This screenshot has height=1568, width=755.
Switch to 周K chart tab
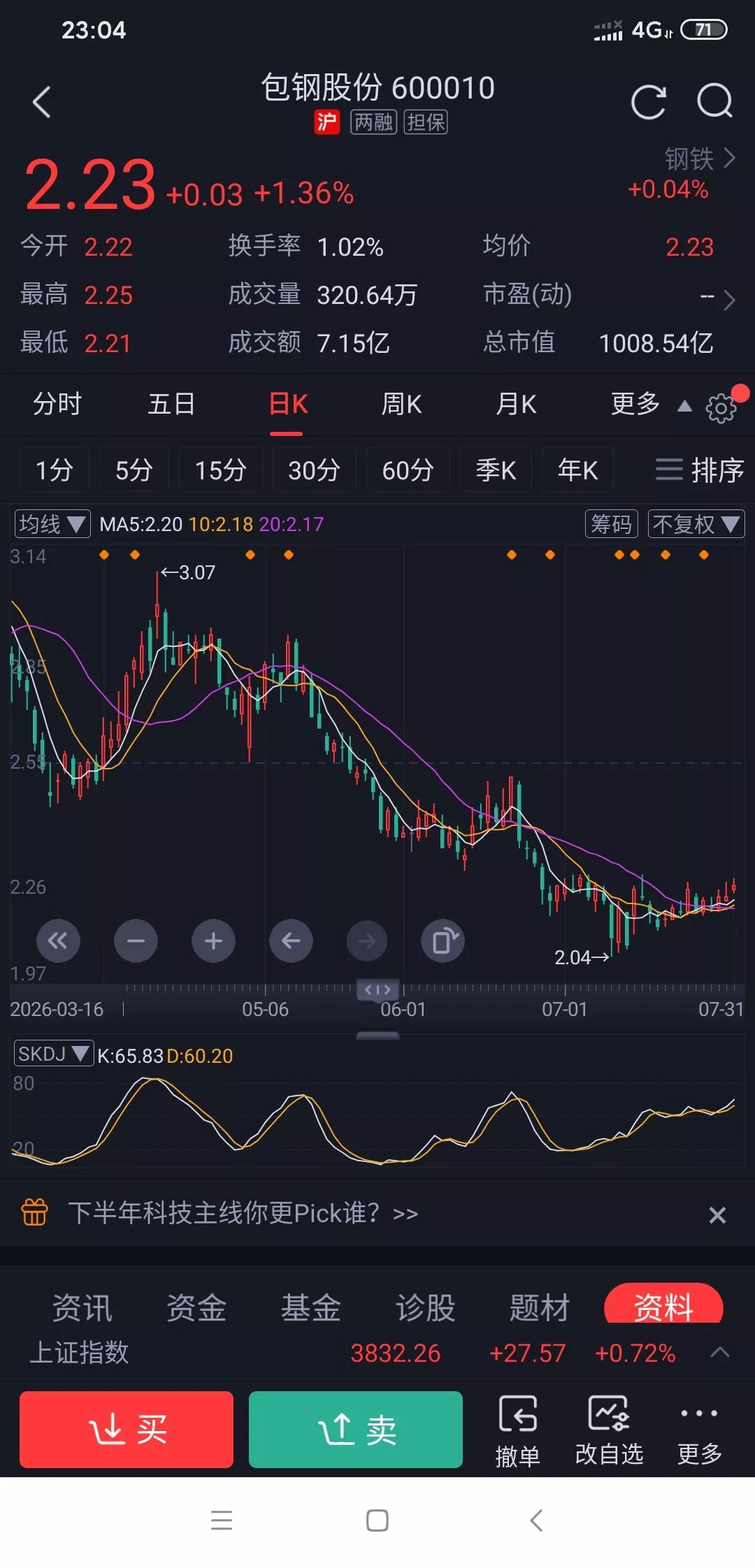(401, 404)
